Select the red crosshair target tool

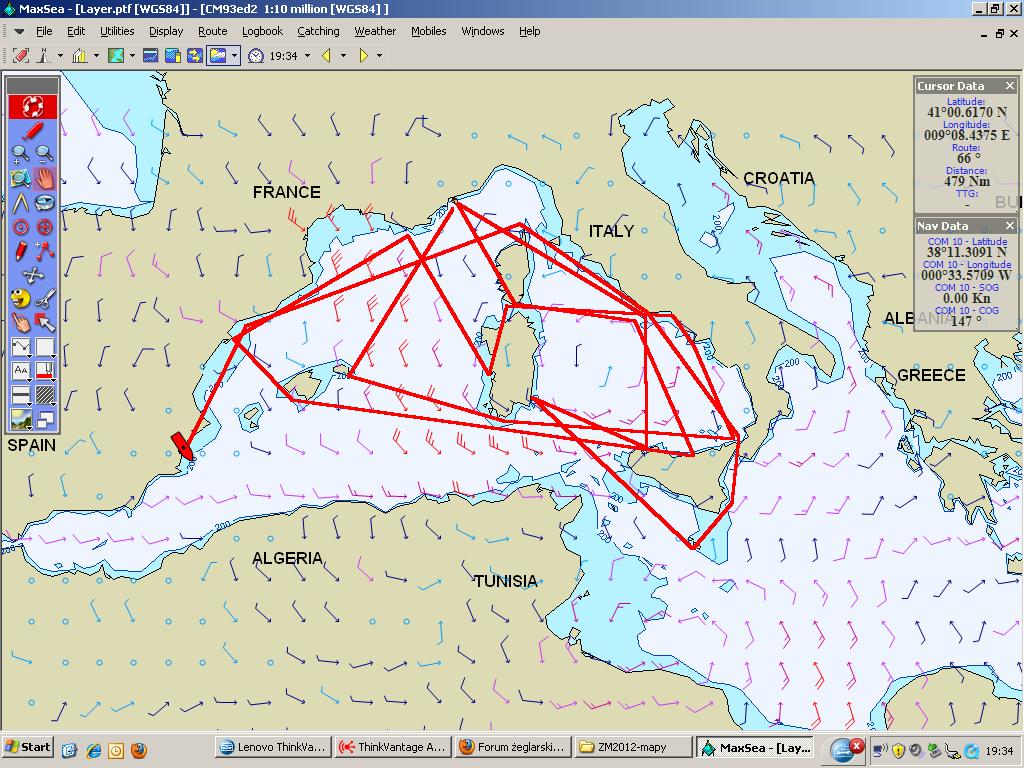point(44,227)
